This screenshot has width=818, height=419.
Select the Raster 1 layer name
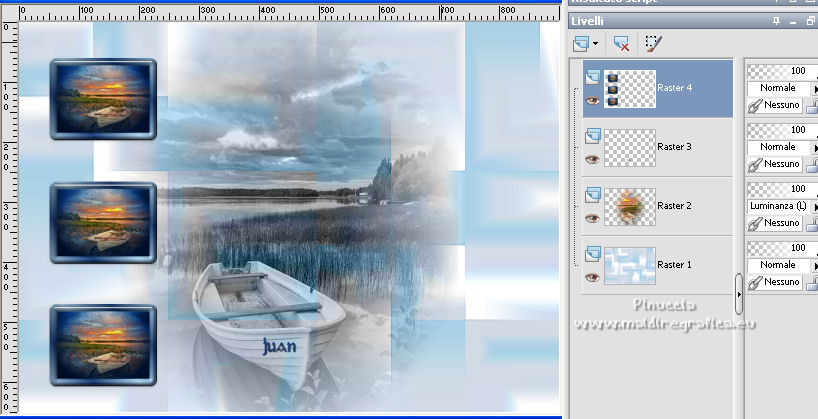click(675, 265)
